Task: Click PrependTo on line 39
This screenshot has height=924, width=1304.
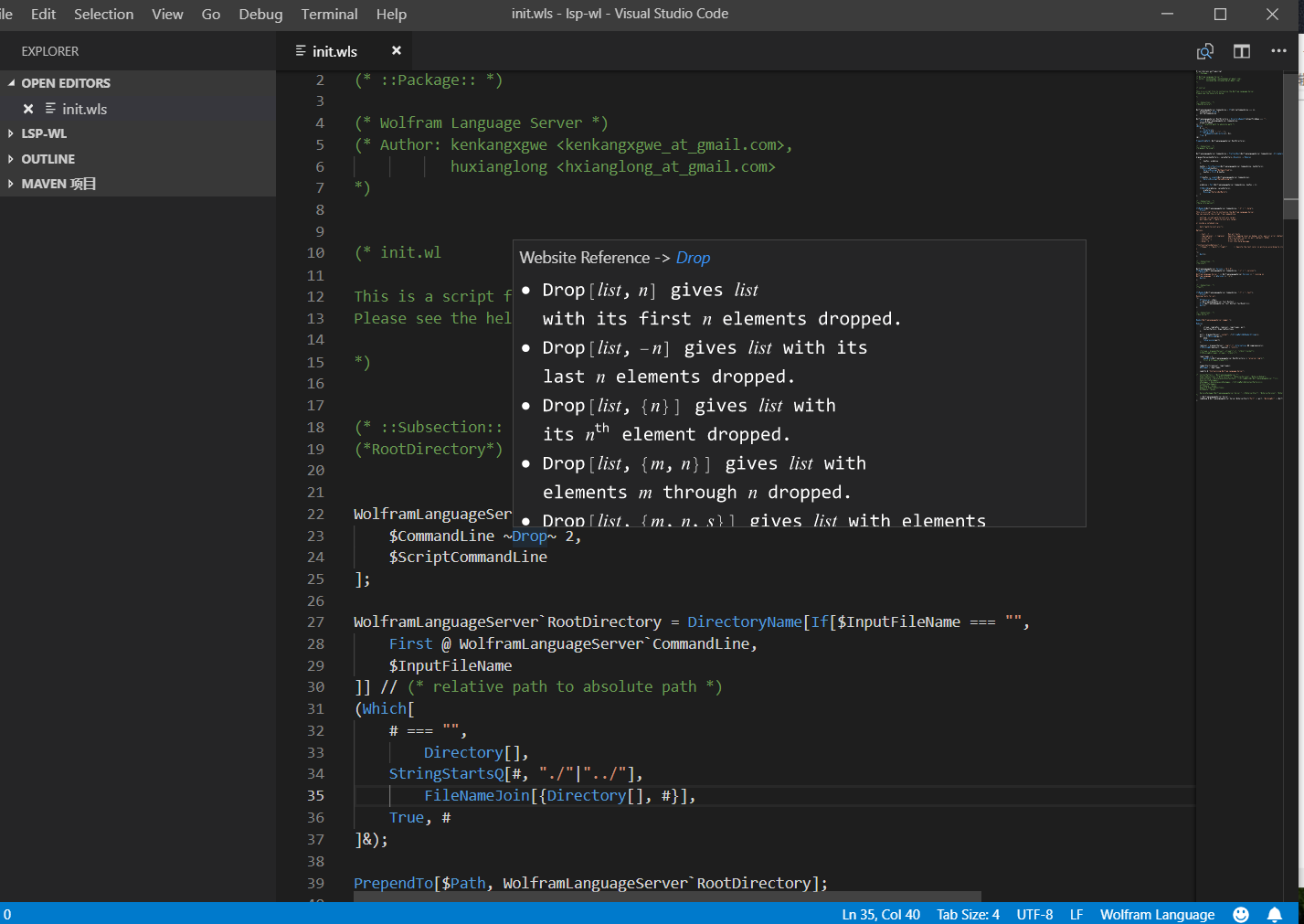Action: pyautogui.click(x=394, y=883)
